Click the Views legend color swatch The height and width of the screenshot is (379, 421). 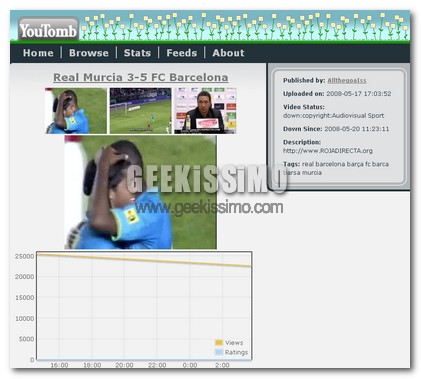click(x=219, y=343)
